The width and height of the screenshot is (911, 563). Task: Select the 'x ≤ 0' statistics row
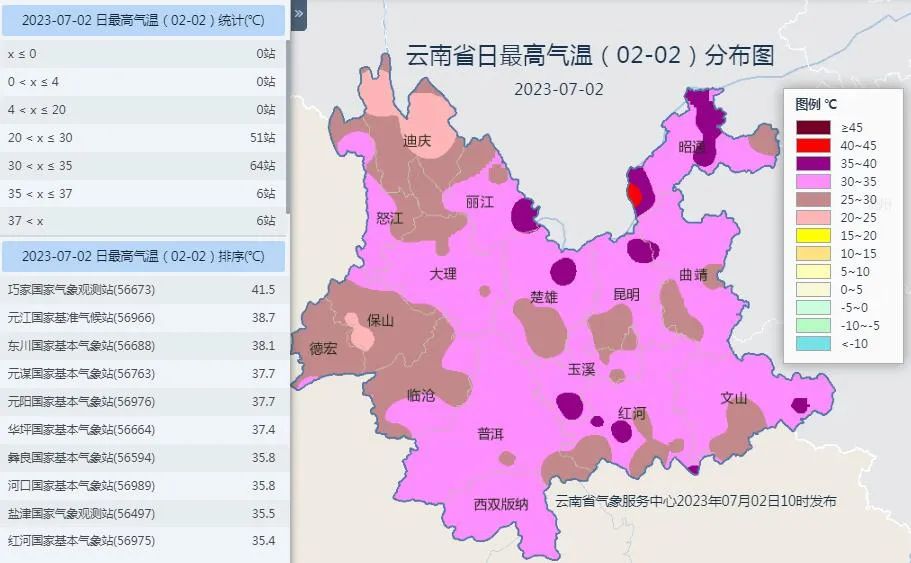pos(142,53)
